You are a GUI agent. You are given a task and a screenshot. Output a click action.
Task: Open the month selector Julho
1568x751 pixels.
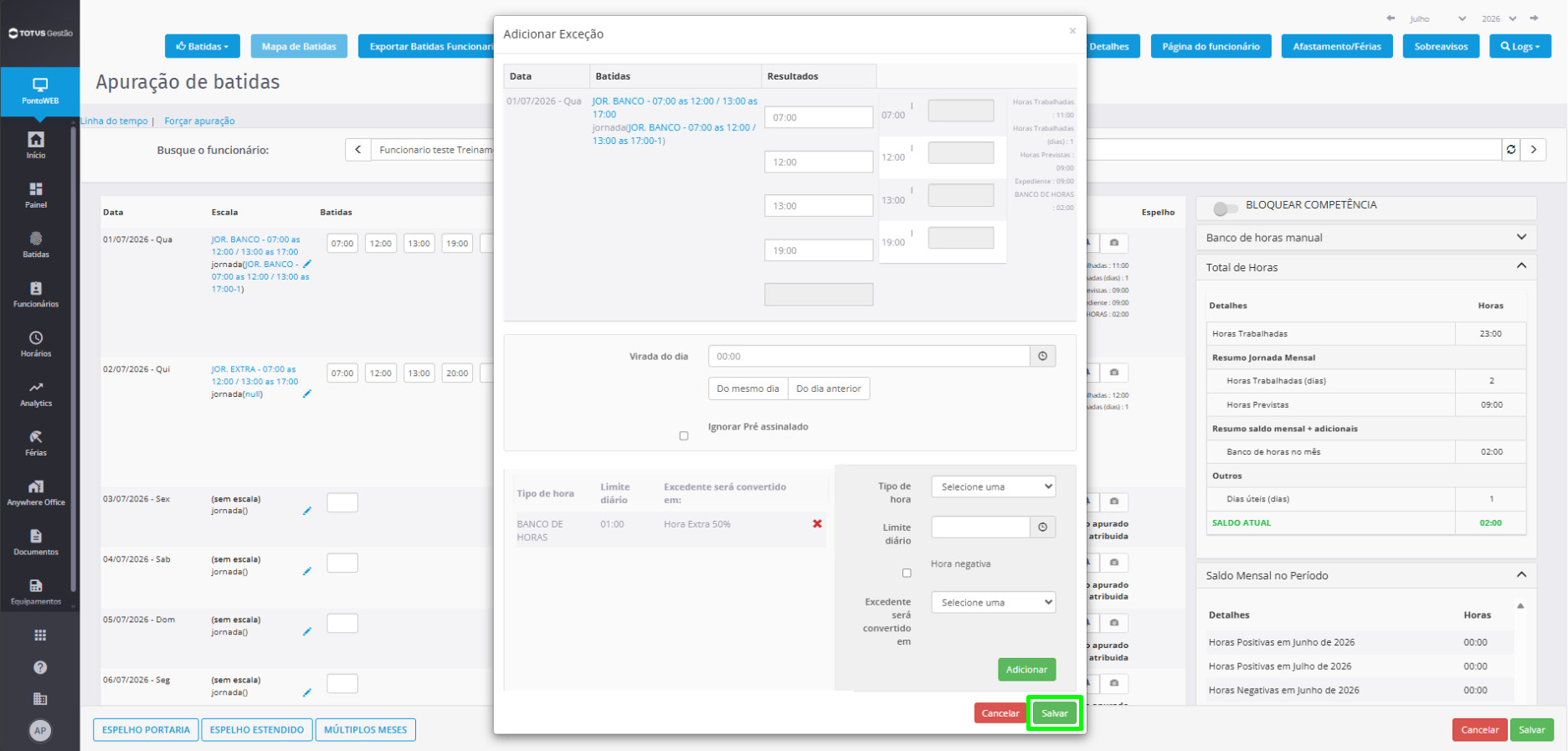1437,18
